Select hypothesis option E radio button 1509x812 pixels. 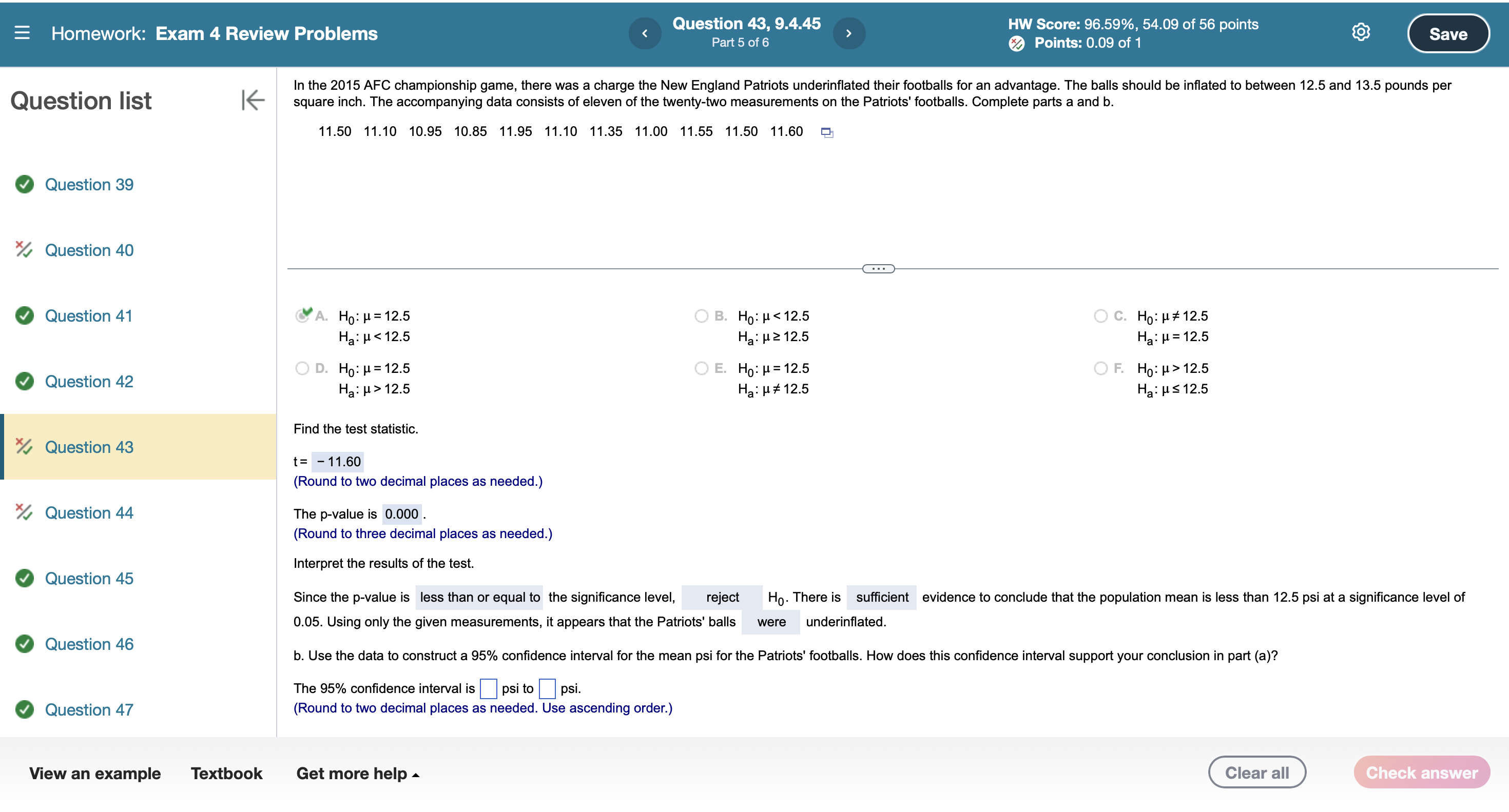click(701, 368)
